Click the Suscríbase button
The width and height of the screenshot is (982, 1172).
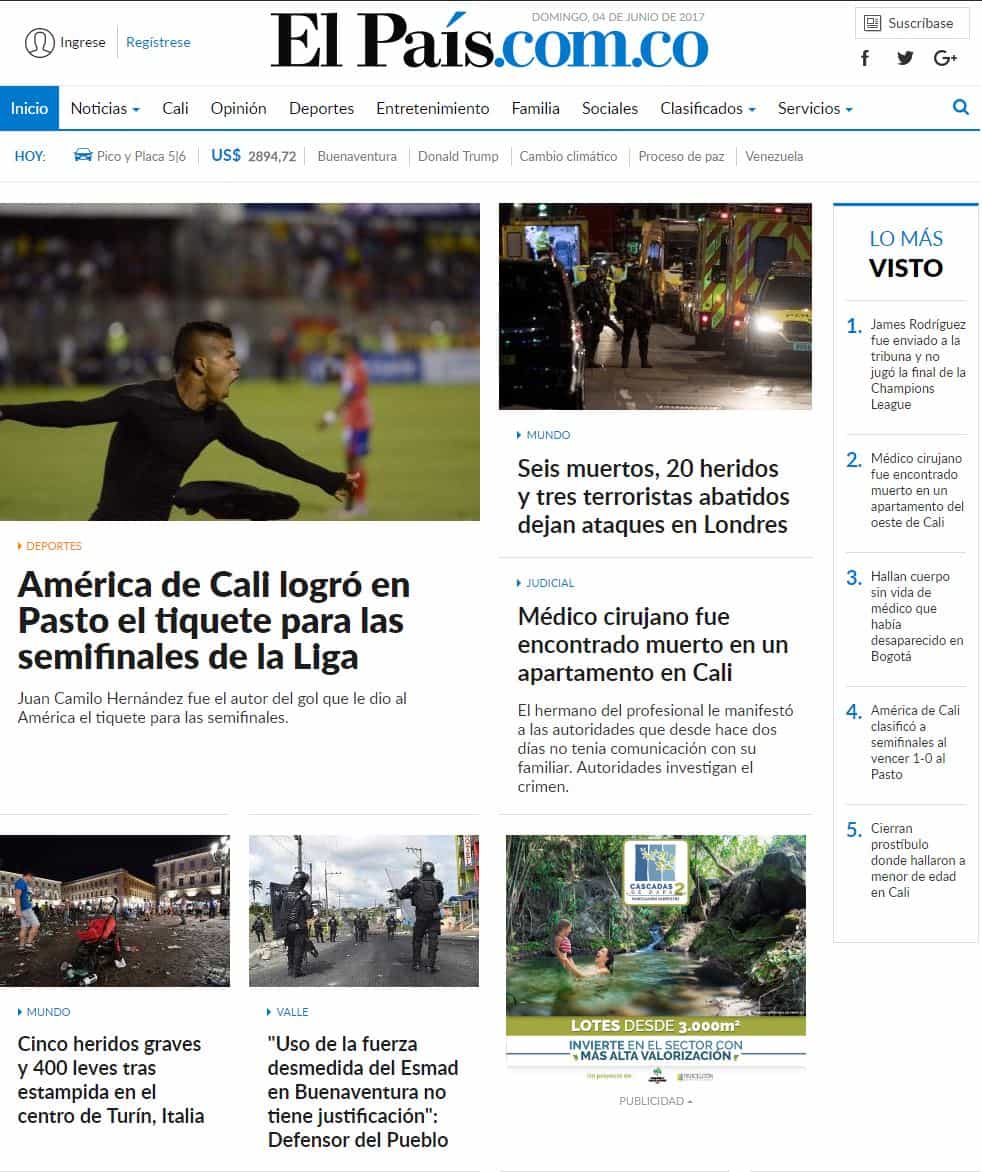(912, 23)
